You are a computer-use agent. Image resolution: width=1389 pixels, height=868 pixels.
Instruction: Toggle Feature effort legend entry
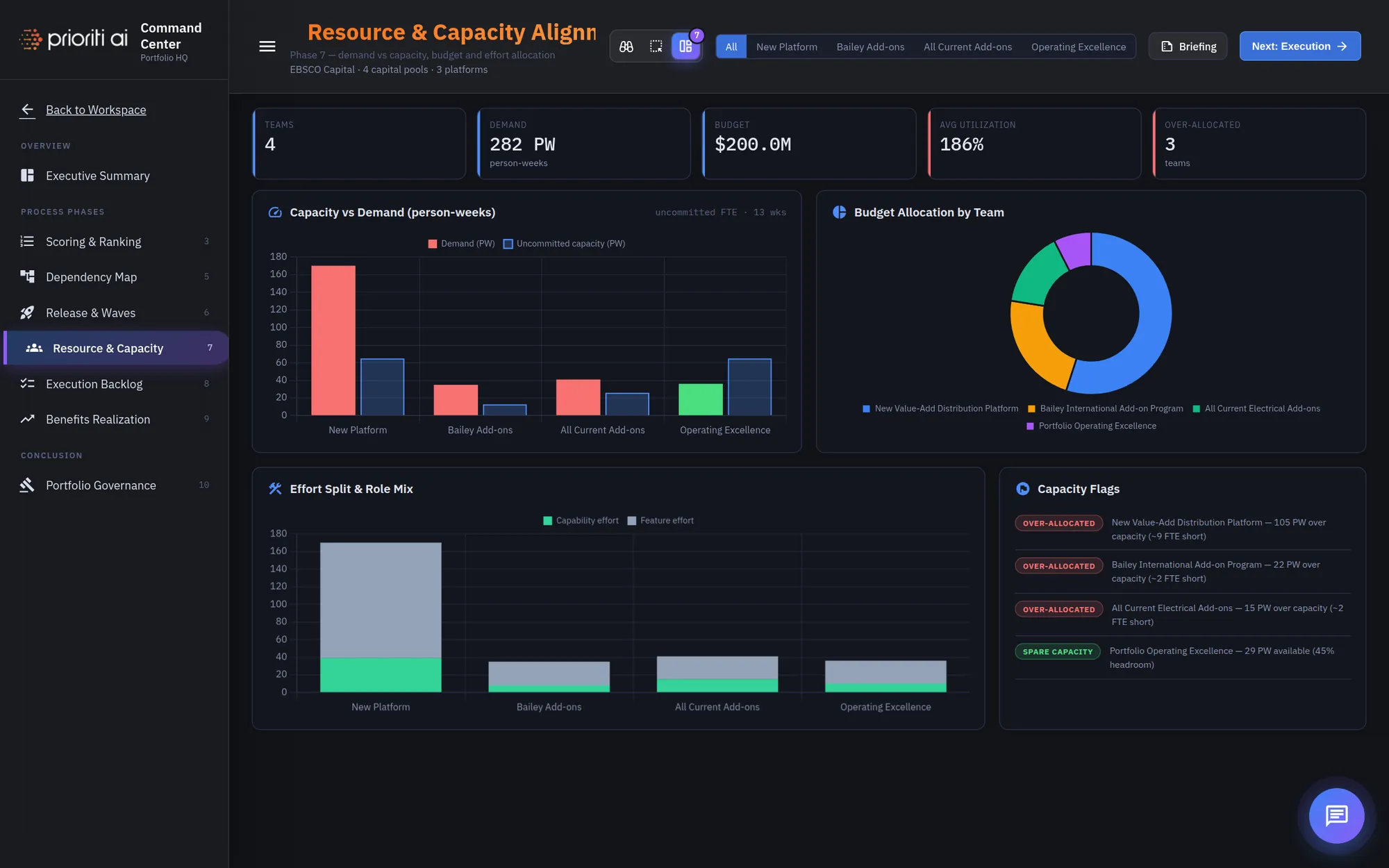tap(660, 521)
